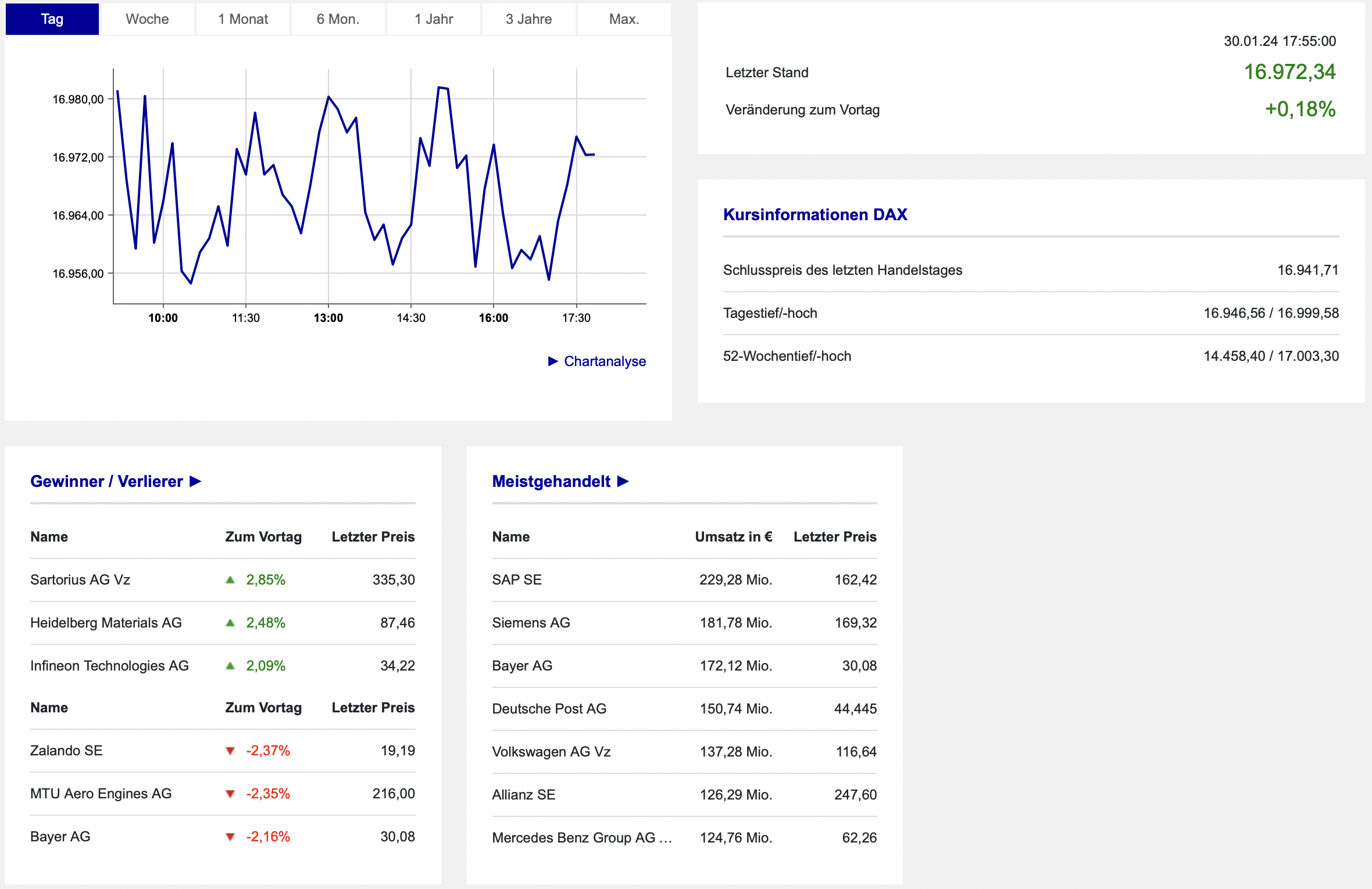Click the arrow next to Gewinner / Verlierer
The height and width of the screenshot is (889, 1372).
point(196,481)
